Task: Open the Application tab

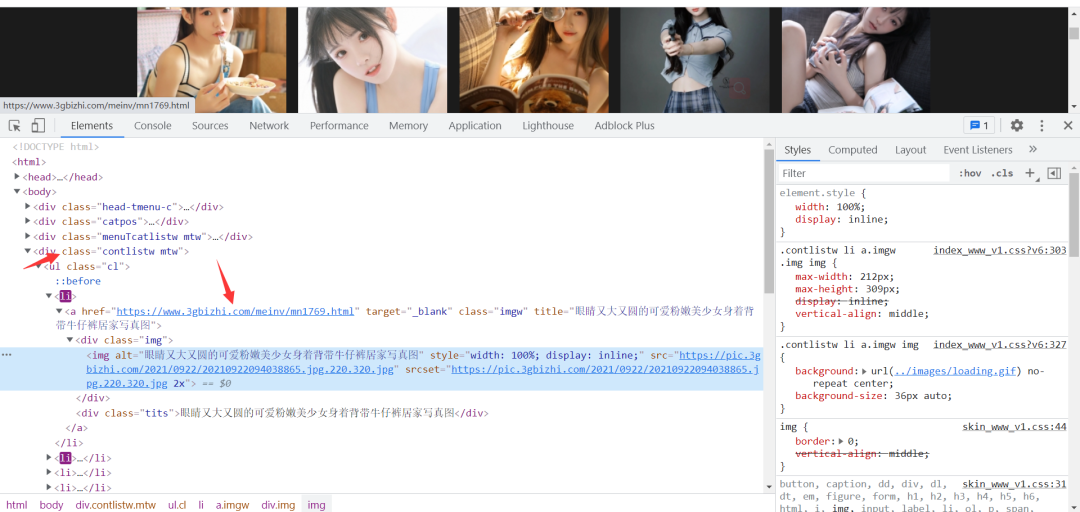Action: pyautogui.click(x=475, y=125)
